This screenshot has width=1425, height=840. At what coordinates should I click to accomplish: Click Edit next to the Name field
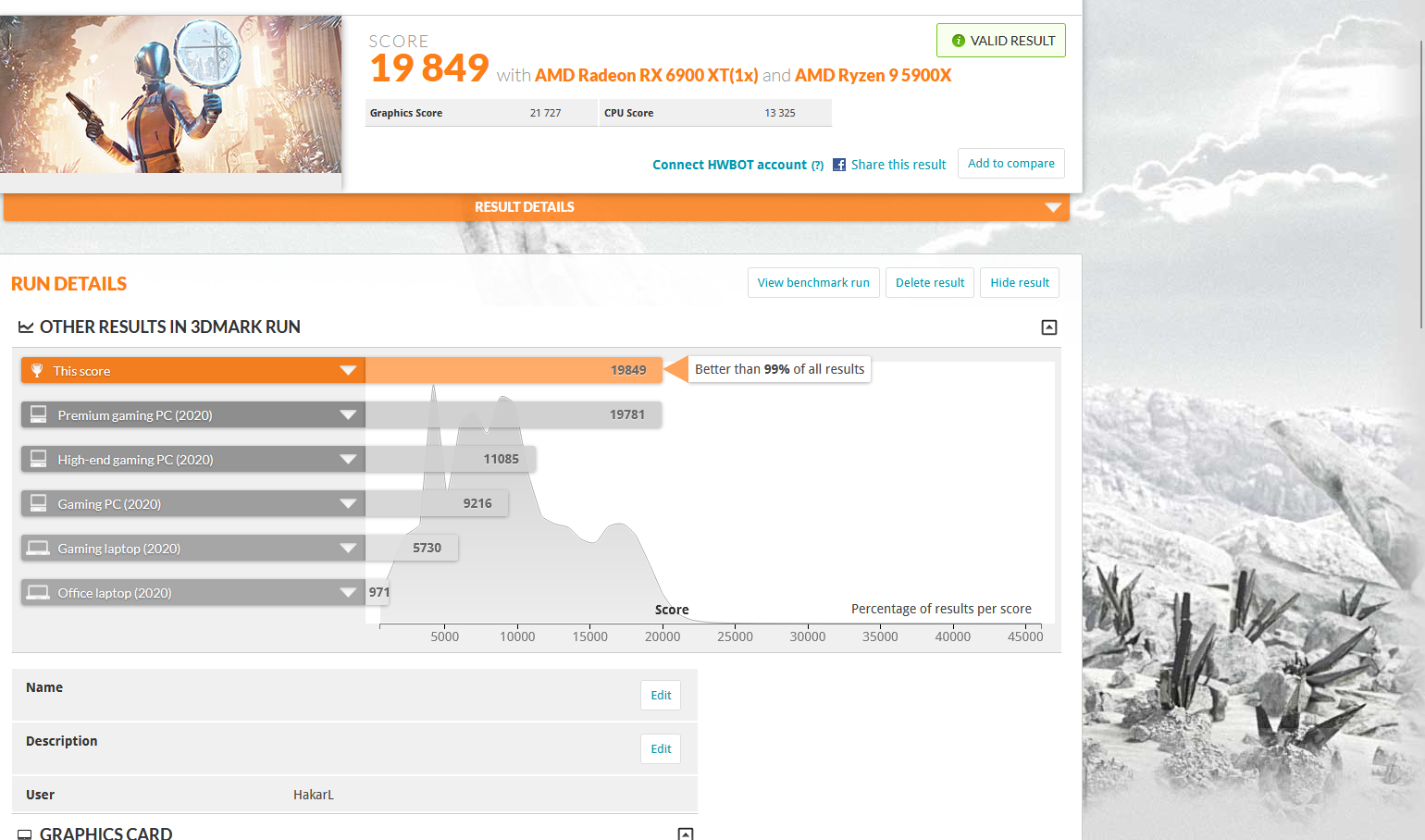pyautogui.click(x=661, y=696)
